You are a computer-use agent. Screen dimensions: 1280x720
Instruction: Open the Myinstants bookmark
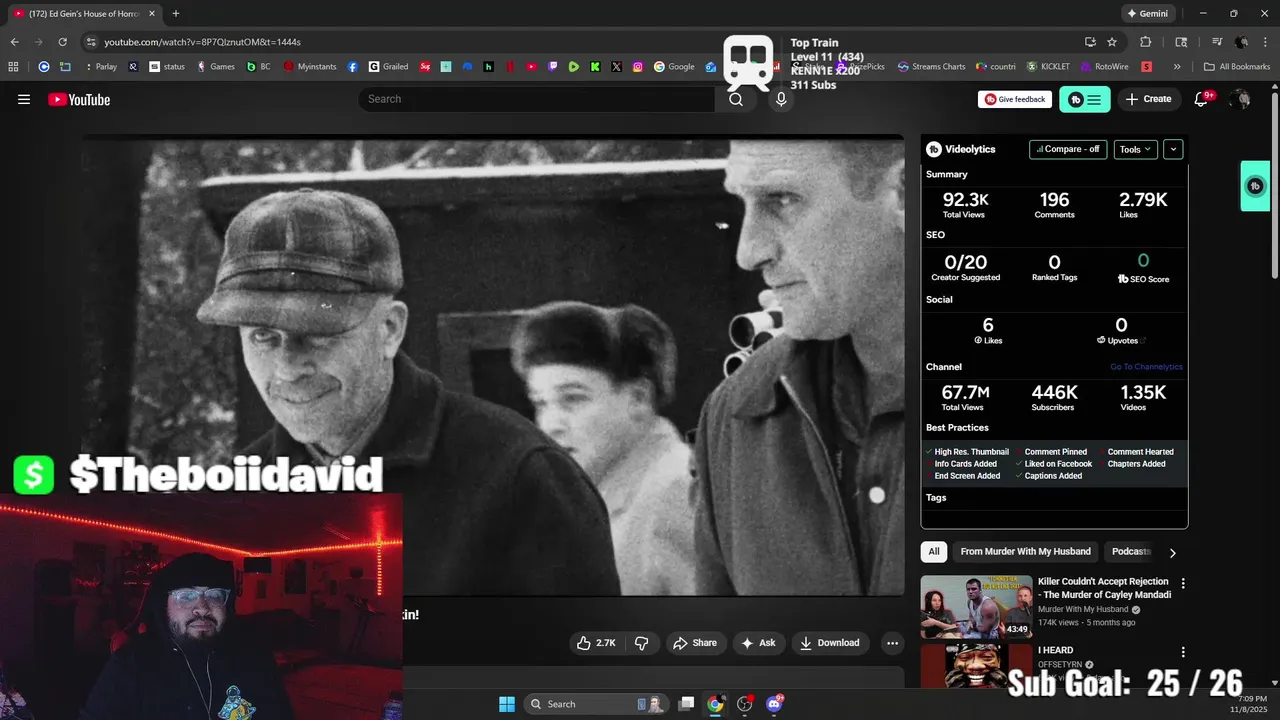[x=309, y=67]
